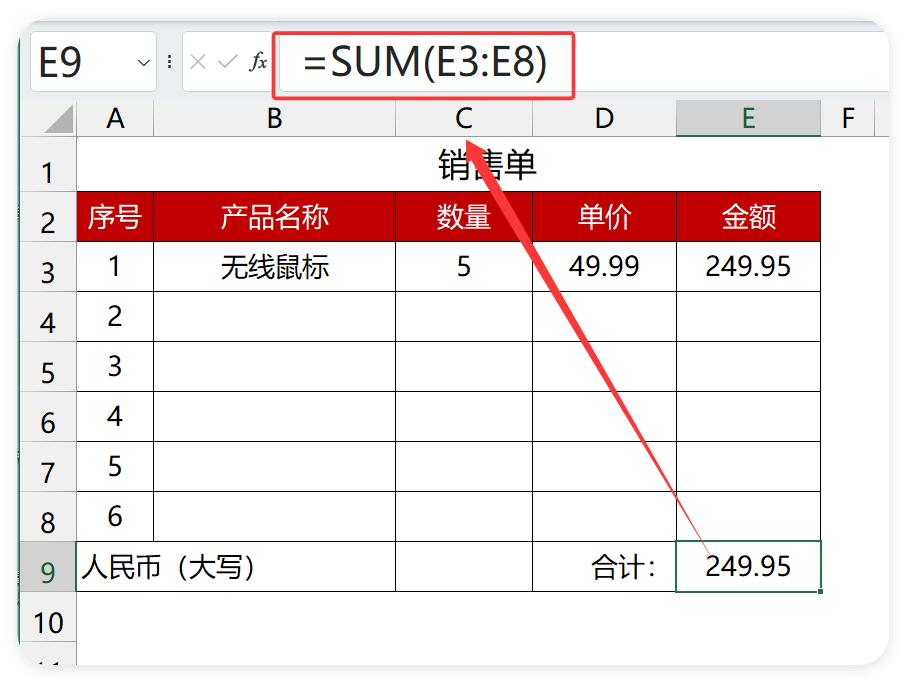Click serial number 2 in row 4
This screenshot has width=906, height=682.
coord(115,317)
